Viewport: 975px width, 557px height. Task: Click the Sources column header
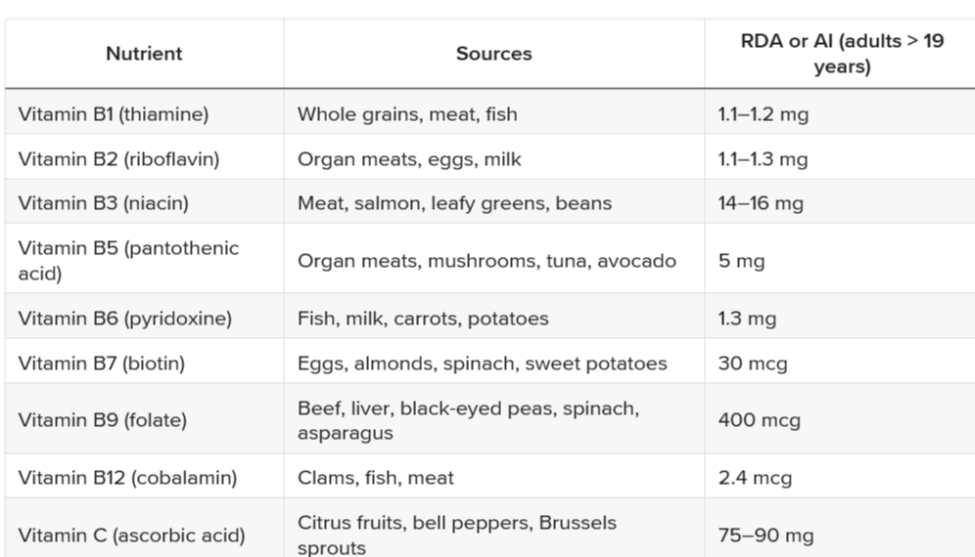494,53
